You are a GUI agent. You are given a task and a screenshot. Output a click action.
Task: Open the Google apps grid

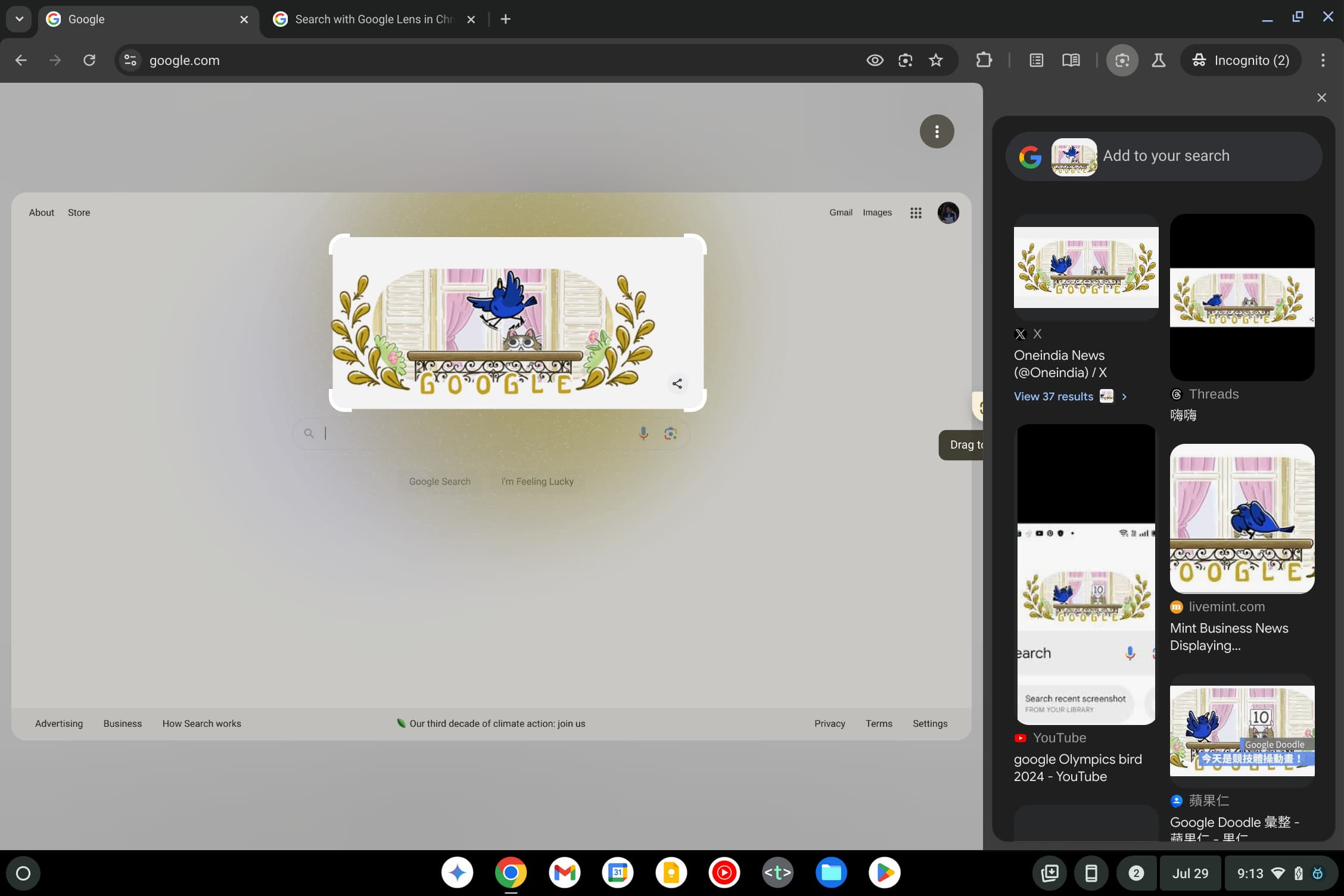(x=916, y=212)
